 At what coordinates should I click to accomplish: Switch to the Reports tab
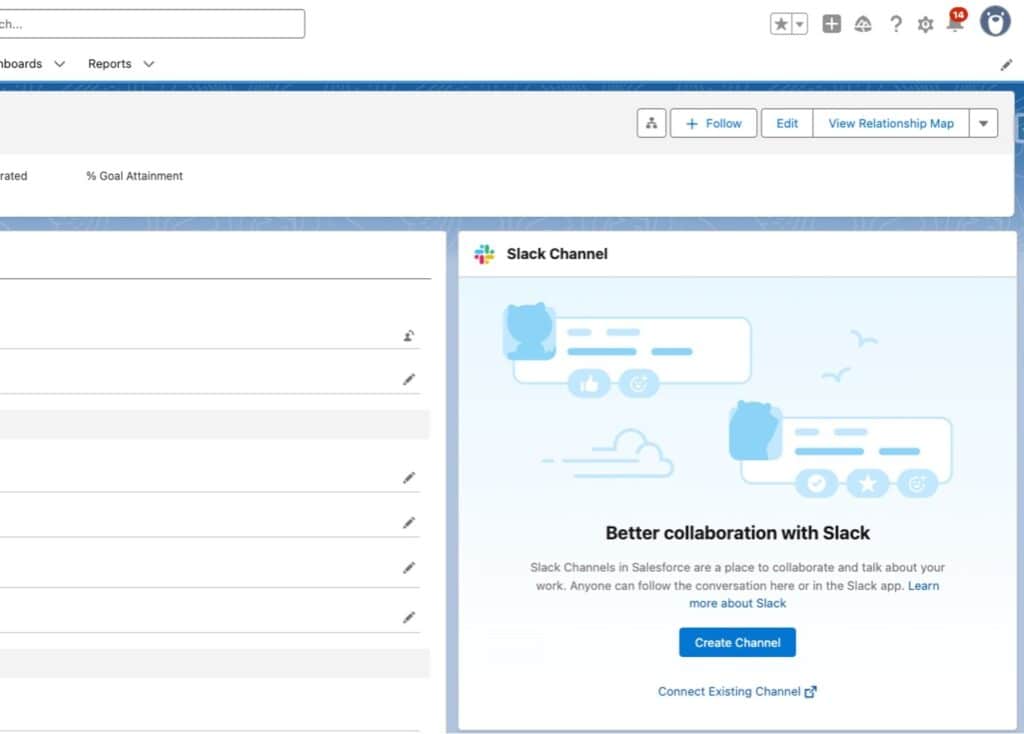108,63
